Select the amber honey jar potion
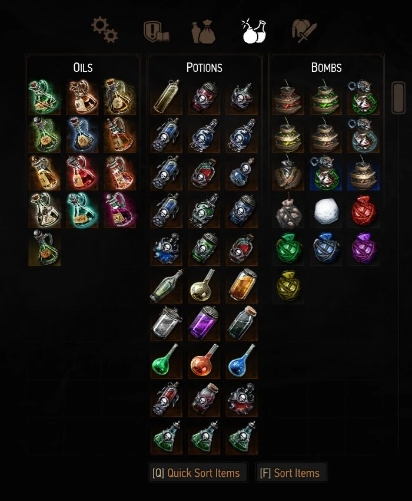 pyautogui.click(x=242, y=285)
